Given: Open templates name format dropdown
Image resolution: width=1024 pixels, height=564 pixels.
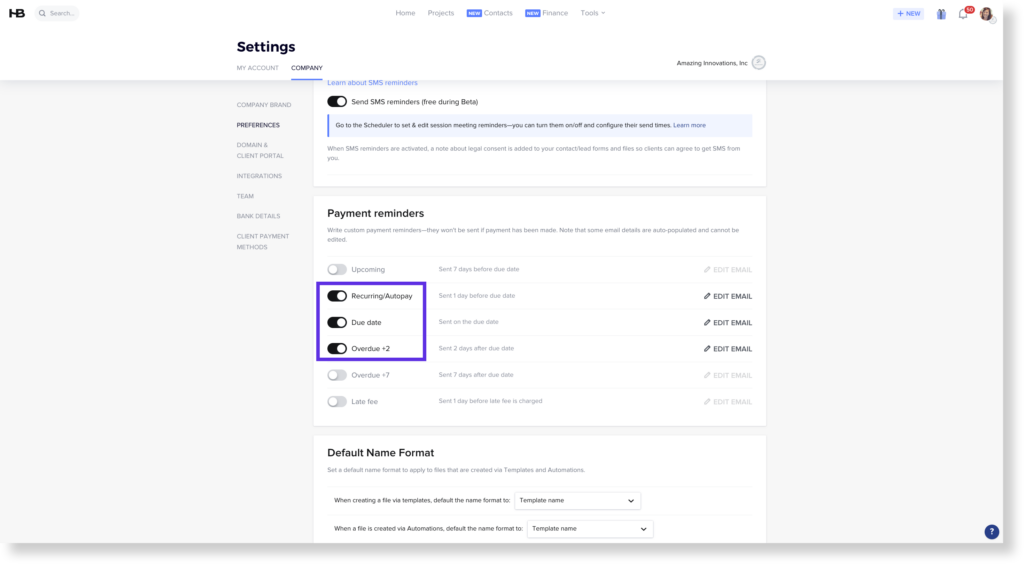Looking at the screenshot, I should click(x=577, y=501).
